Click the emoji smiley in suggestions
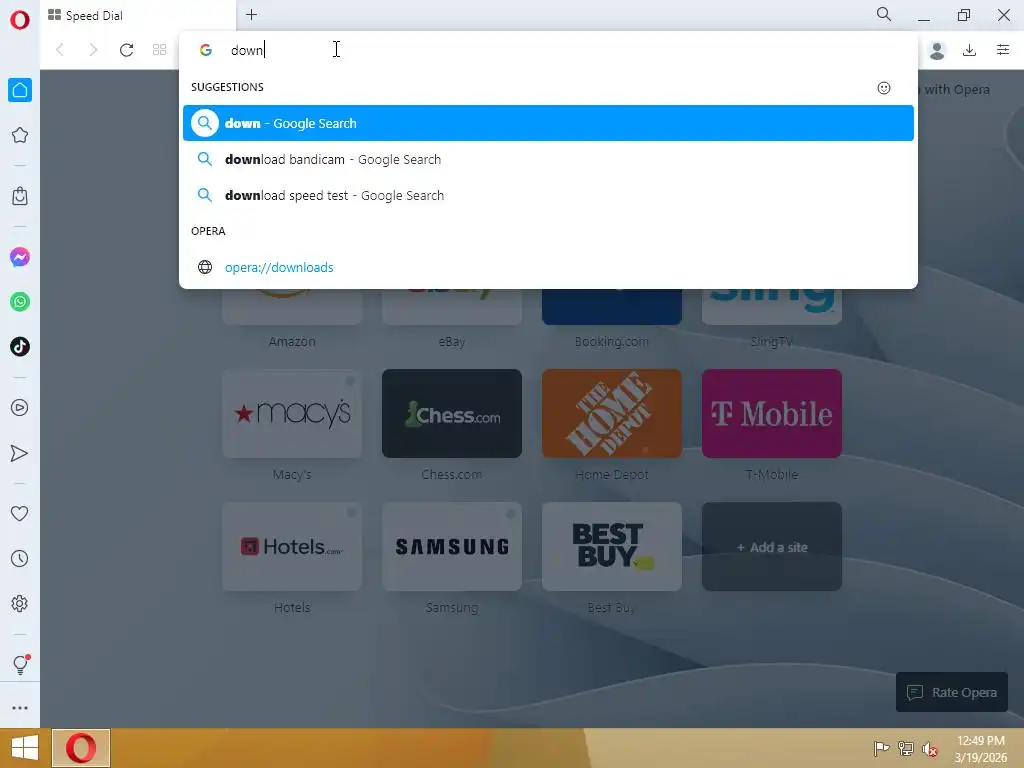 [884, 88]
